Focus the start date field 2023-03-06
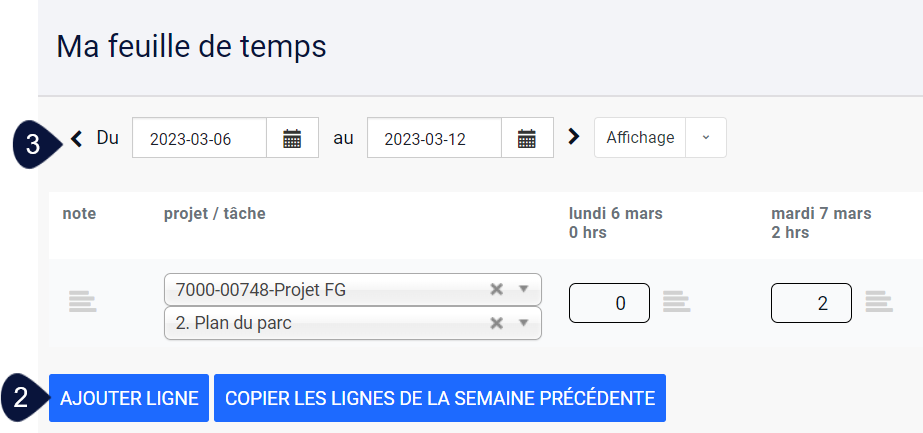The height and width of the screenshot is (433, 923). 200,138
